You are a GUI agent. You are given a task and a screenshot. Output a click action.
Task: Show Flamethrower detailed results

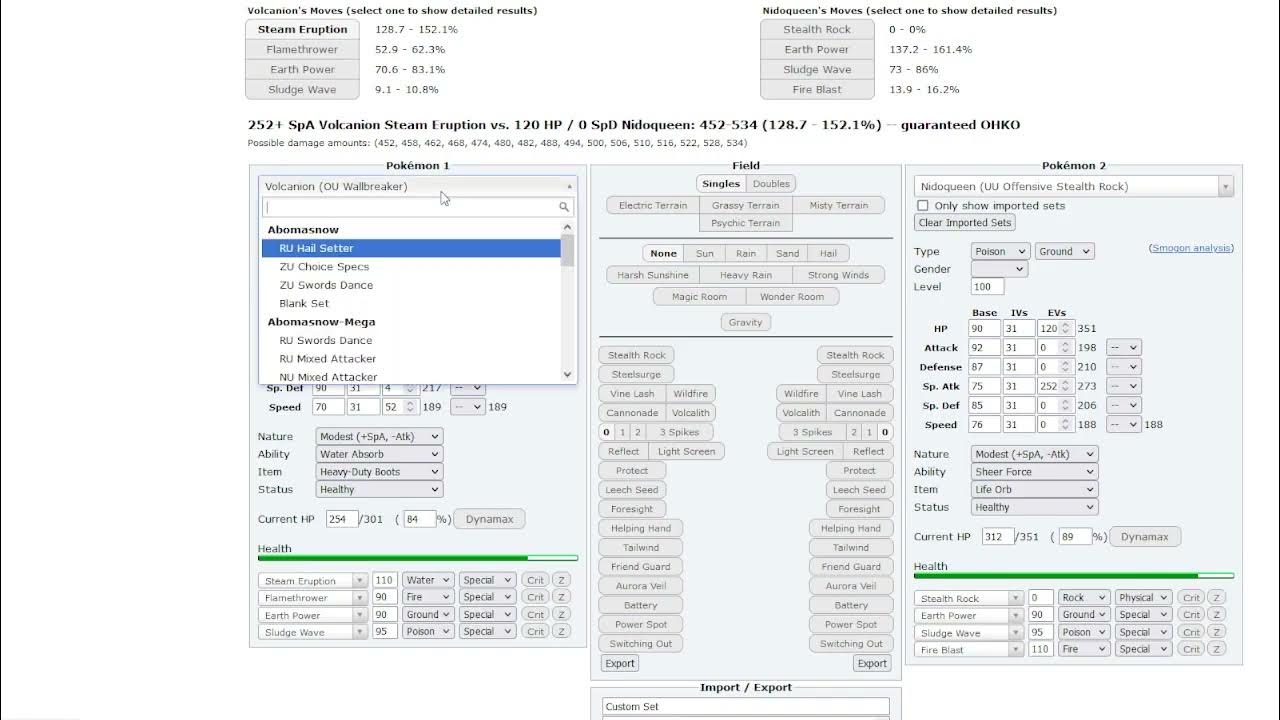303,50
